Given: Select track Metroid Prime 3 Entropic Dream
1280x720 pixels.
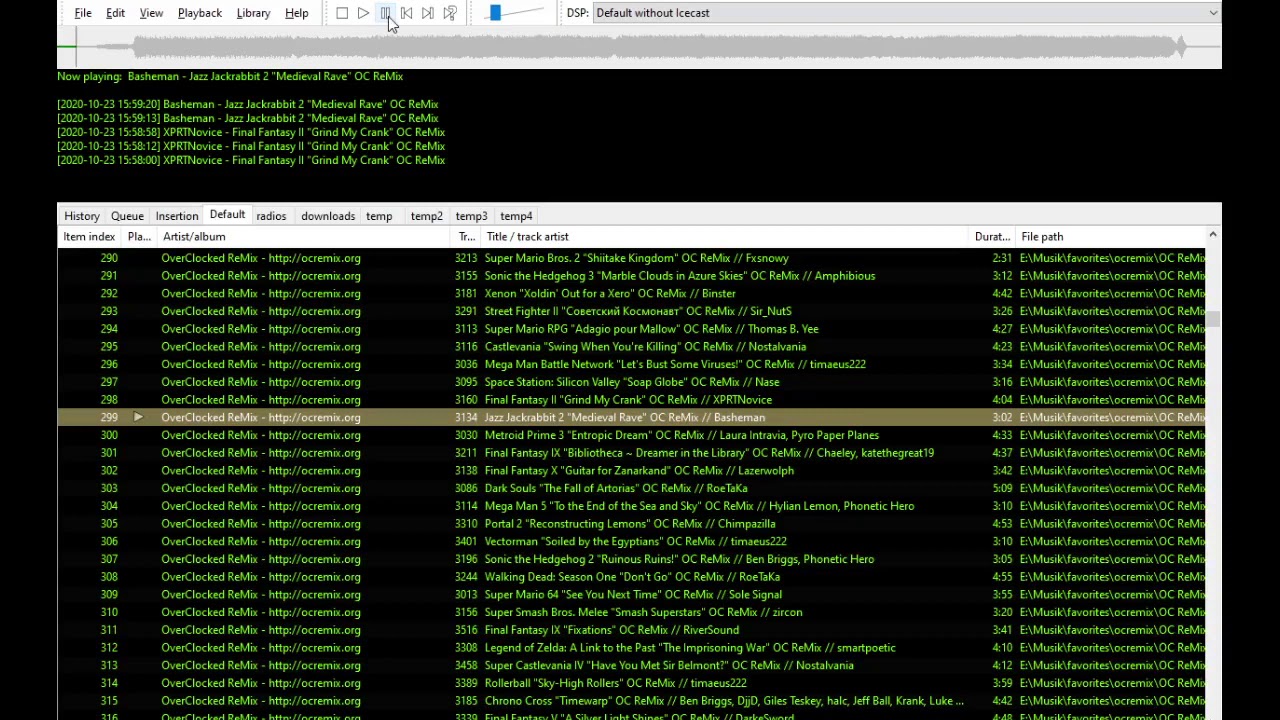Looking at the screenshot, I should coord(631,435).
